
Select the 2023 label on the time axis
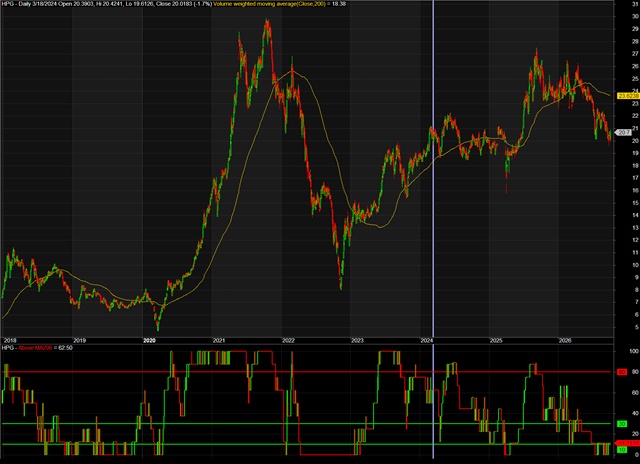pyautogui.click(x=357, y=340)
